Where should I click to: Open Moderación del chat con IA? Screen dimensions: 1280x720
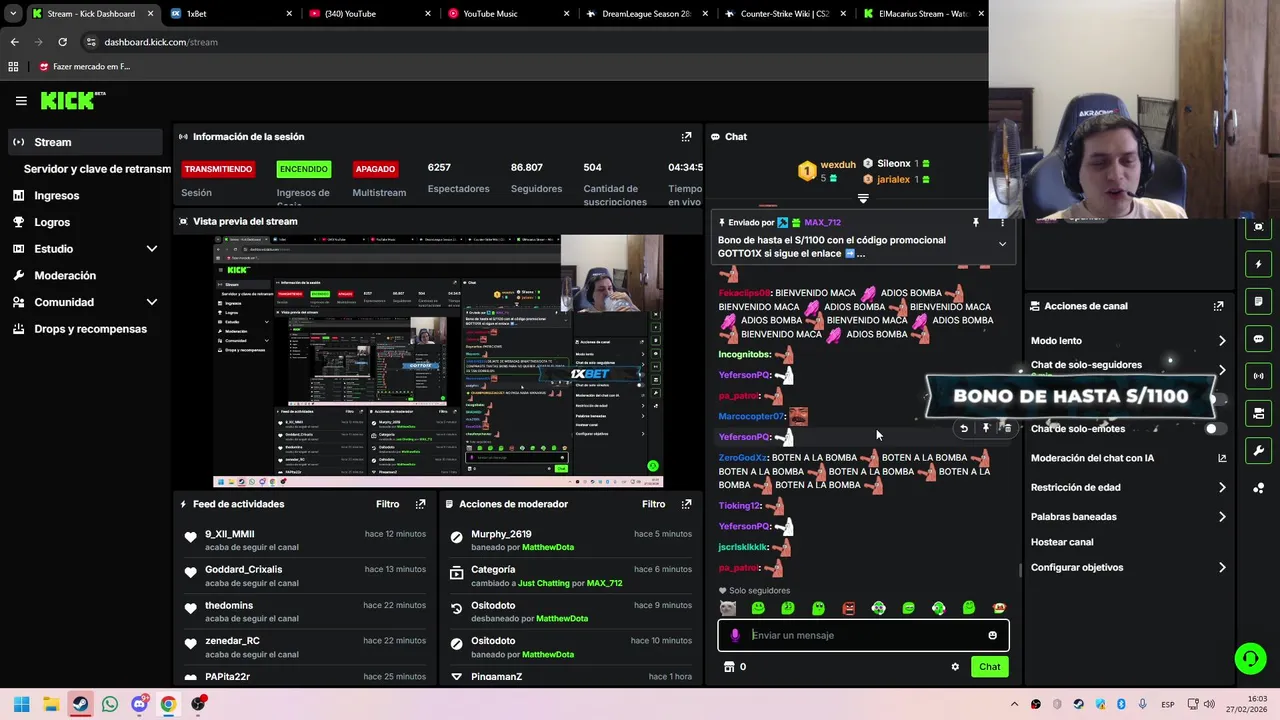1127,458
